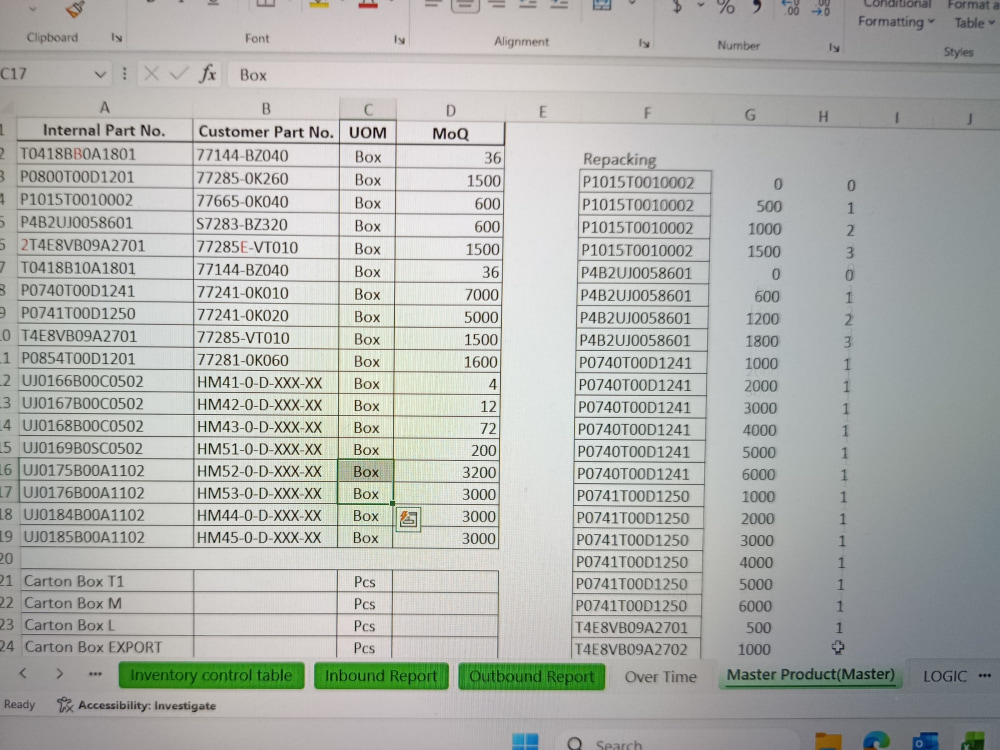1000x750 pixels.
Task: Select cell UJ0185B00A1102
Action: pyautogui.click(x=107, y=537)
